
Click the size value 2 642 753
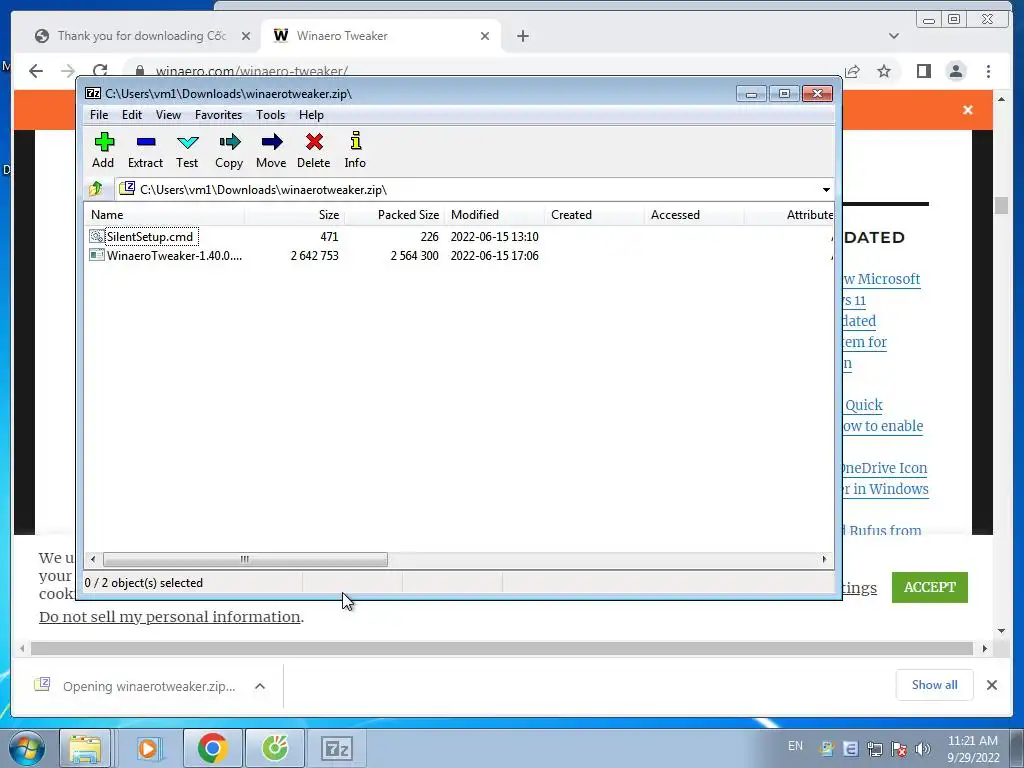pyautogui.click(x=315, y=255)
